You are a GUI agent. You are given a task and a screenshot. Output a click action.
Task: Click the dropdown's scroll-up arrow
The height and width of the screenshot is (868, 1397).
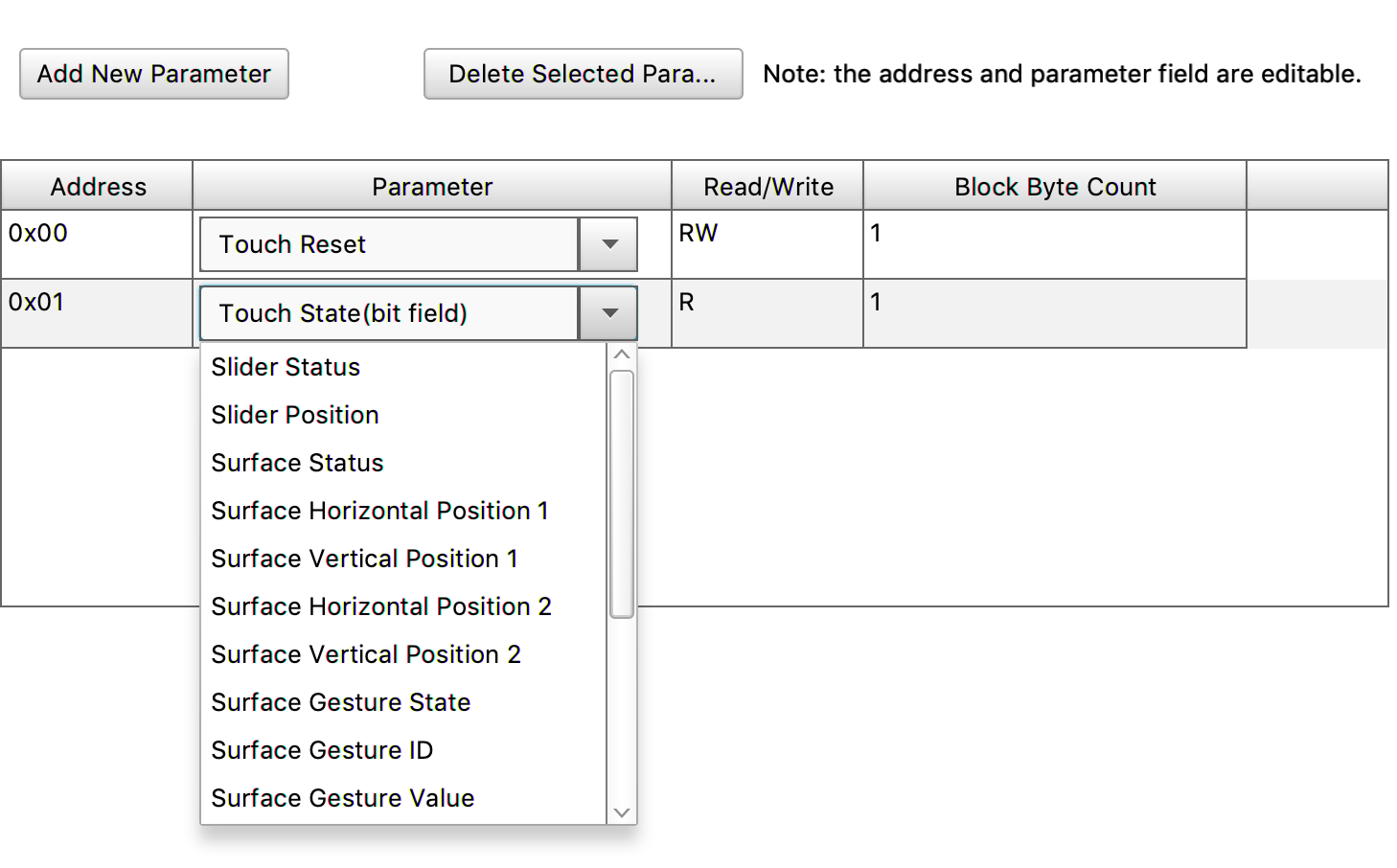pyautogui.click(x=622, y=354)
